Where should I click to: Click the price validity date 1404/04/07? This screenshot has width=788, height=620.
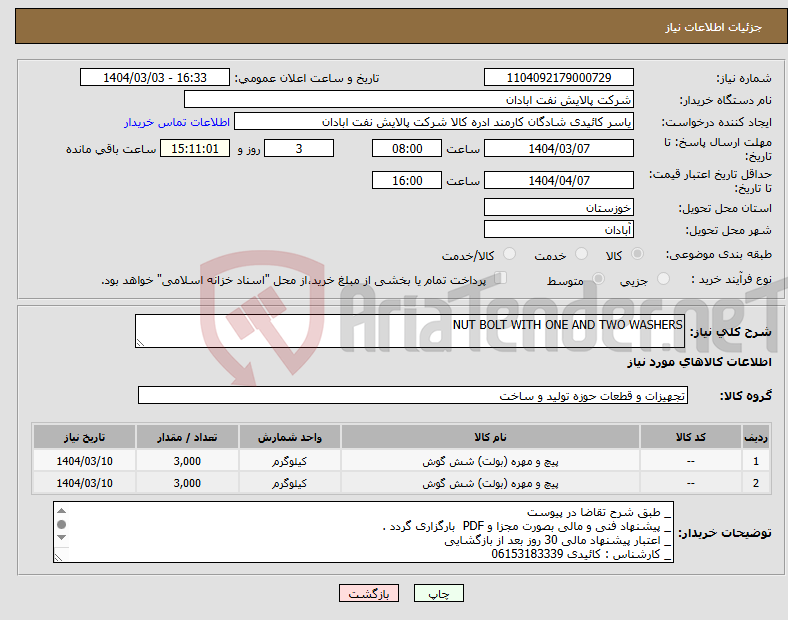click(x=558, y=180)
